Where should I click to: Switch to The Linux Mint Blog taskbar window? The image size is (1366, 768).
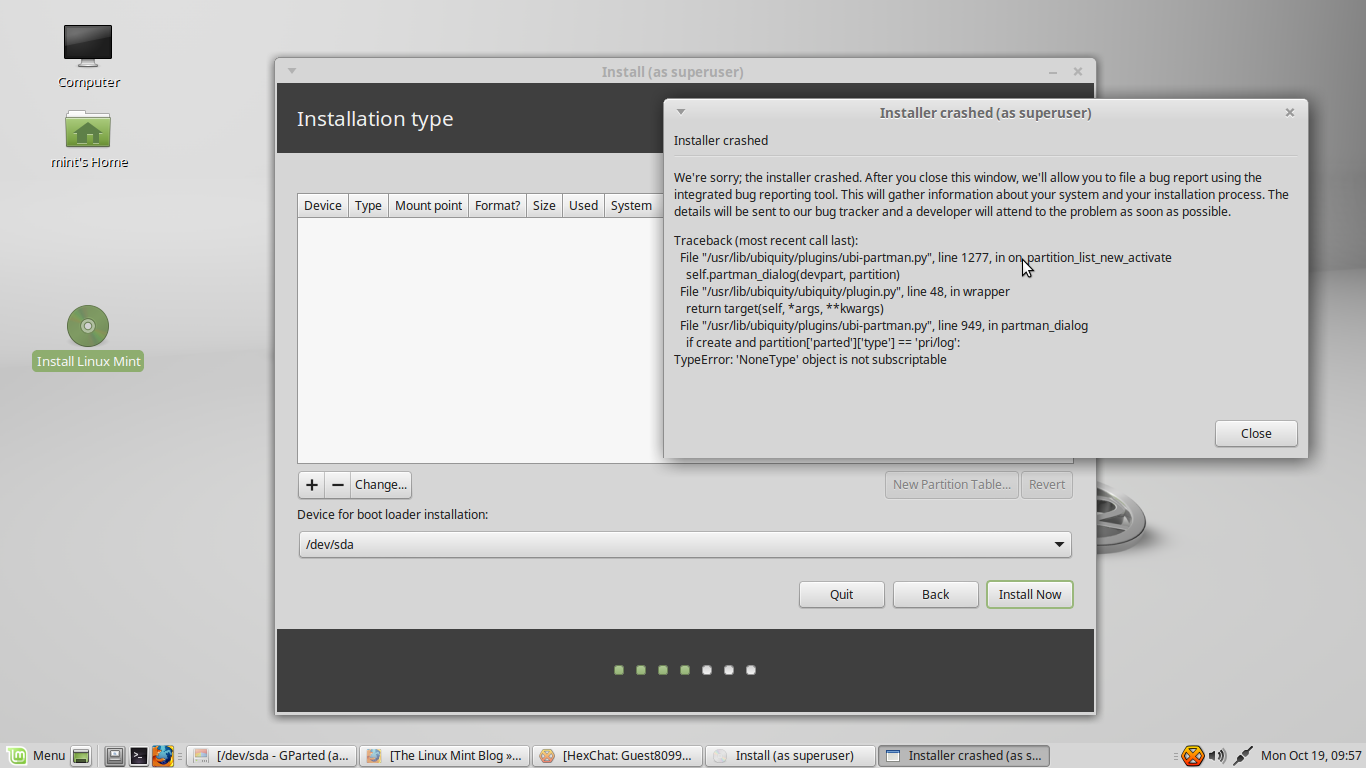[443, 756]
